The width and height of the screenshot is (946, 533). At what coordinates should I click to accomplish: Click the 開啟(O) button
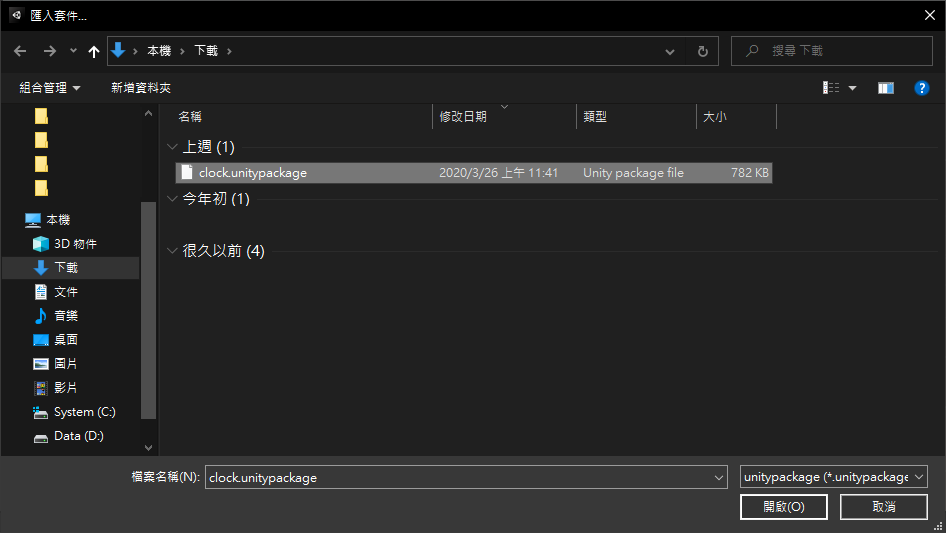pyautogui.click(x=783, y=507)
